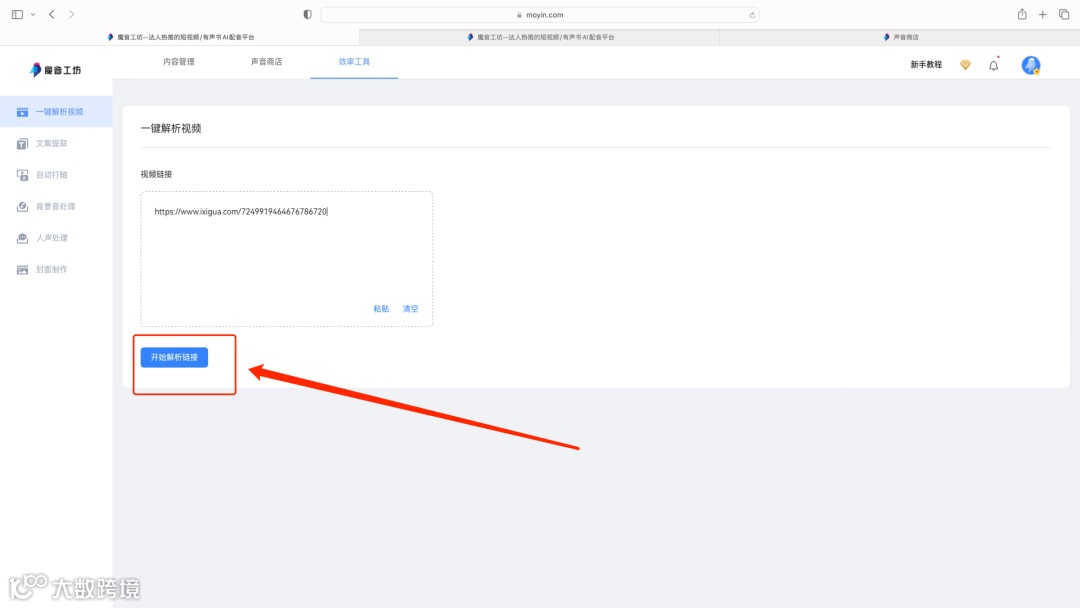Image resolution: width=1080 pixels, height=608 pixels.
Task: Go forward with Safari forward arrow
Action: [72, 14]
